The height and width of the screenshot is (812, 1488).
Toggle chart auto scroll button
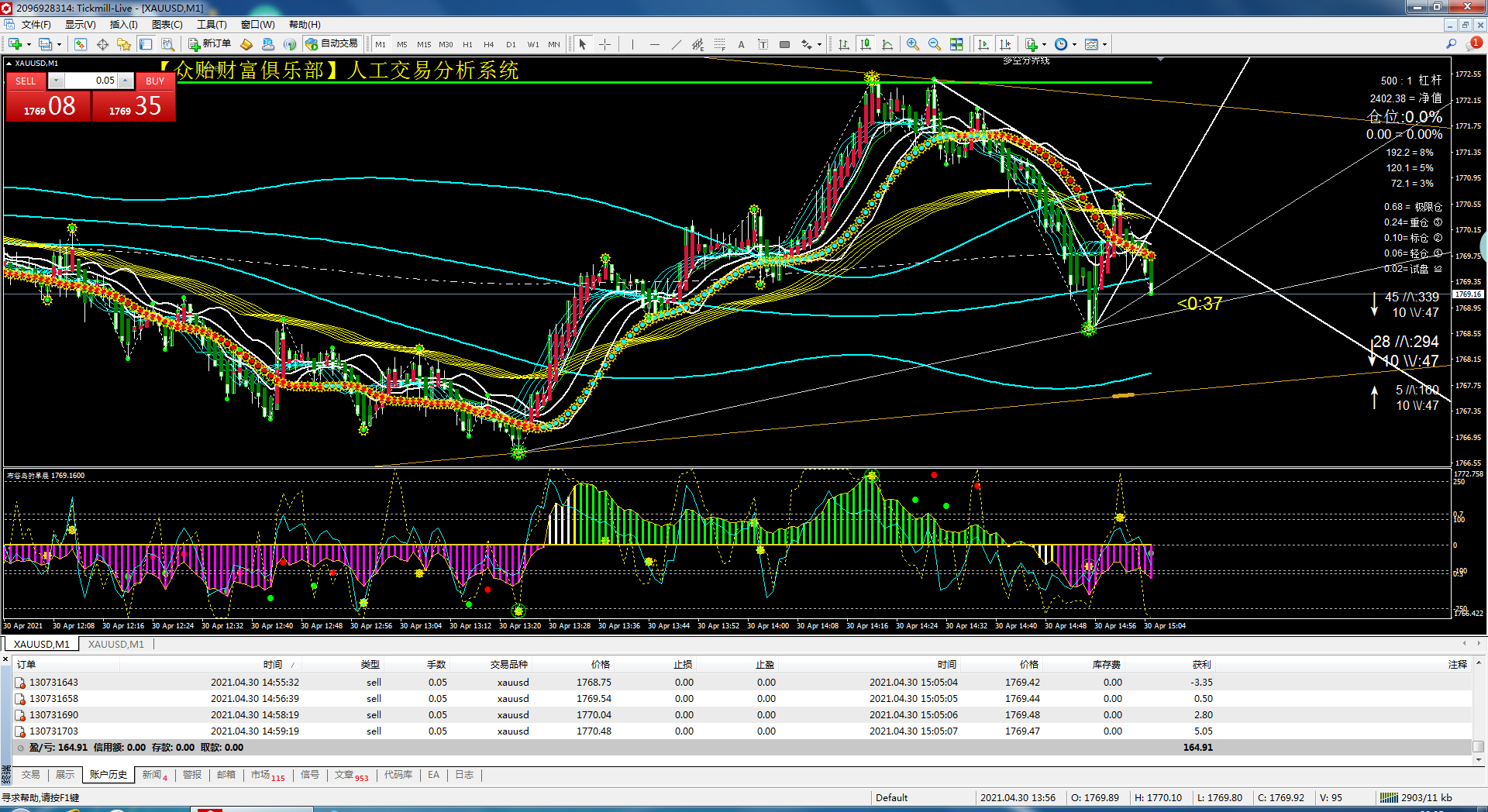pyautogui.click(x=983, y=44)
